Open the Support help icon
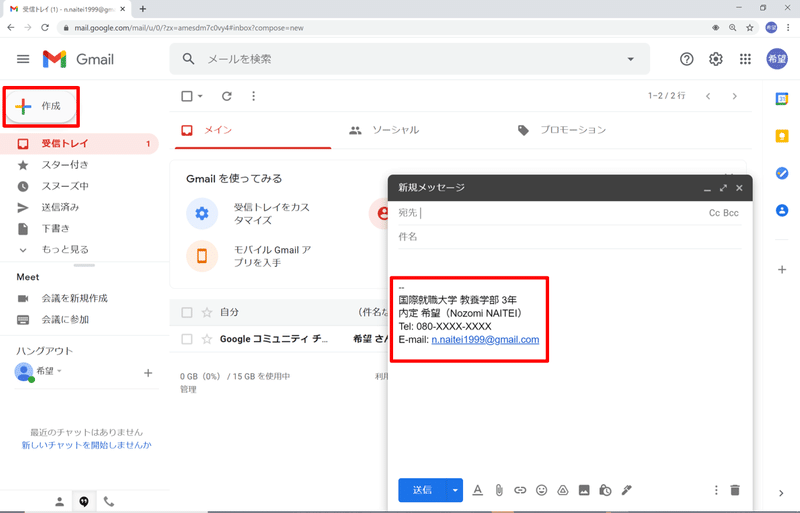The image size is (800, 513). (686, 59)
